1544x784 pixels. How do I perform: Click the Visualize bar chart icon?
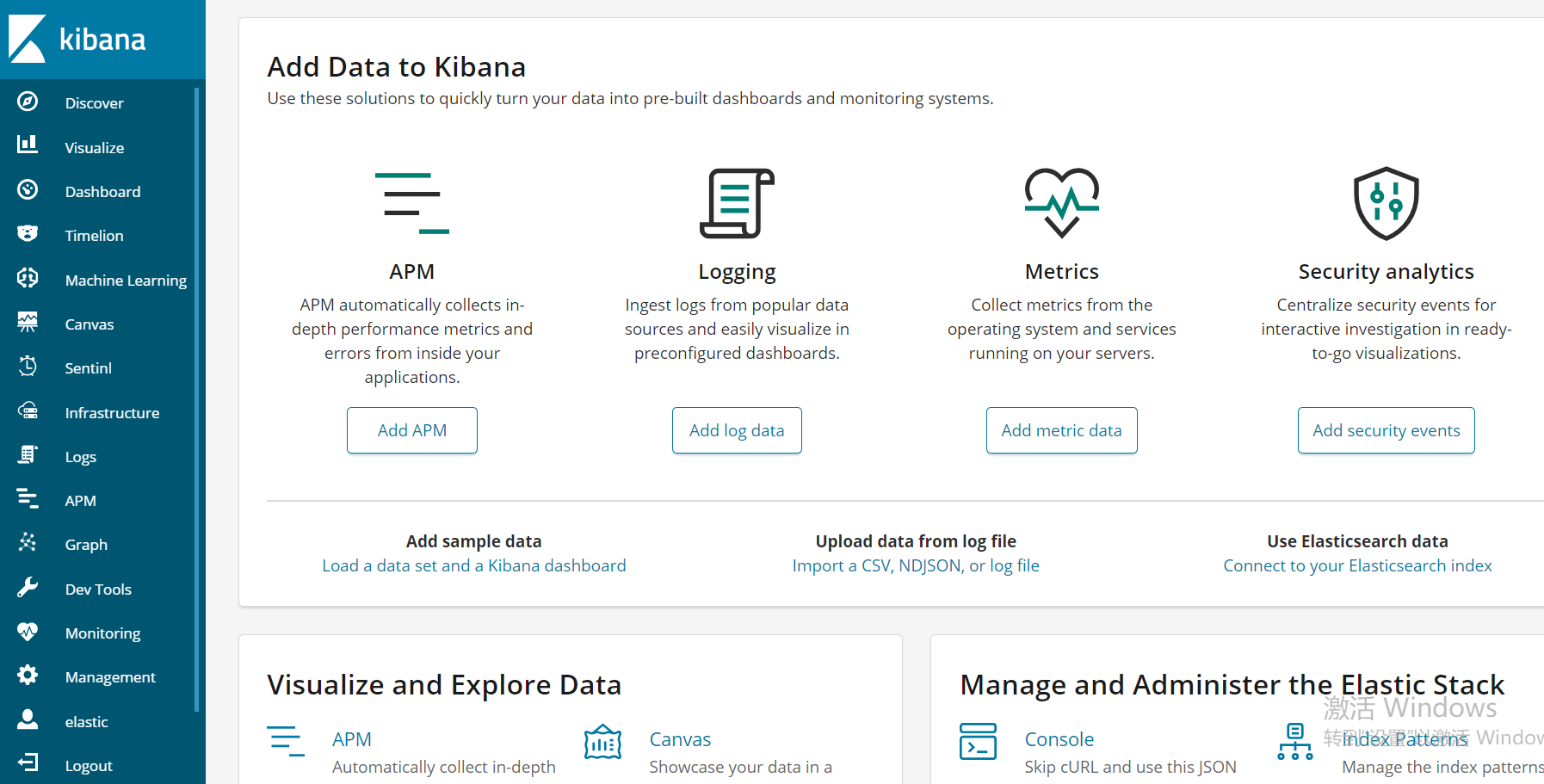click(x=28, y=145)
